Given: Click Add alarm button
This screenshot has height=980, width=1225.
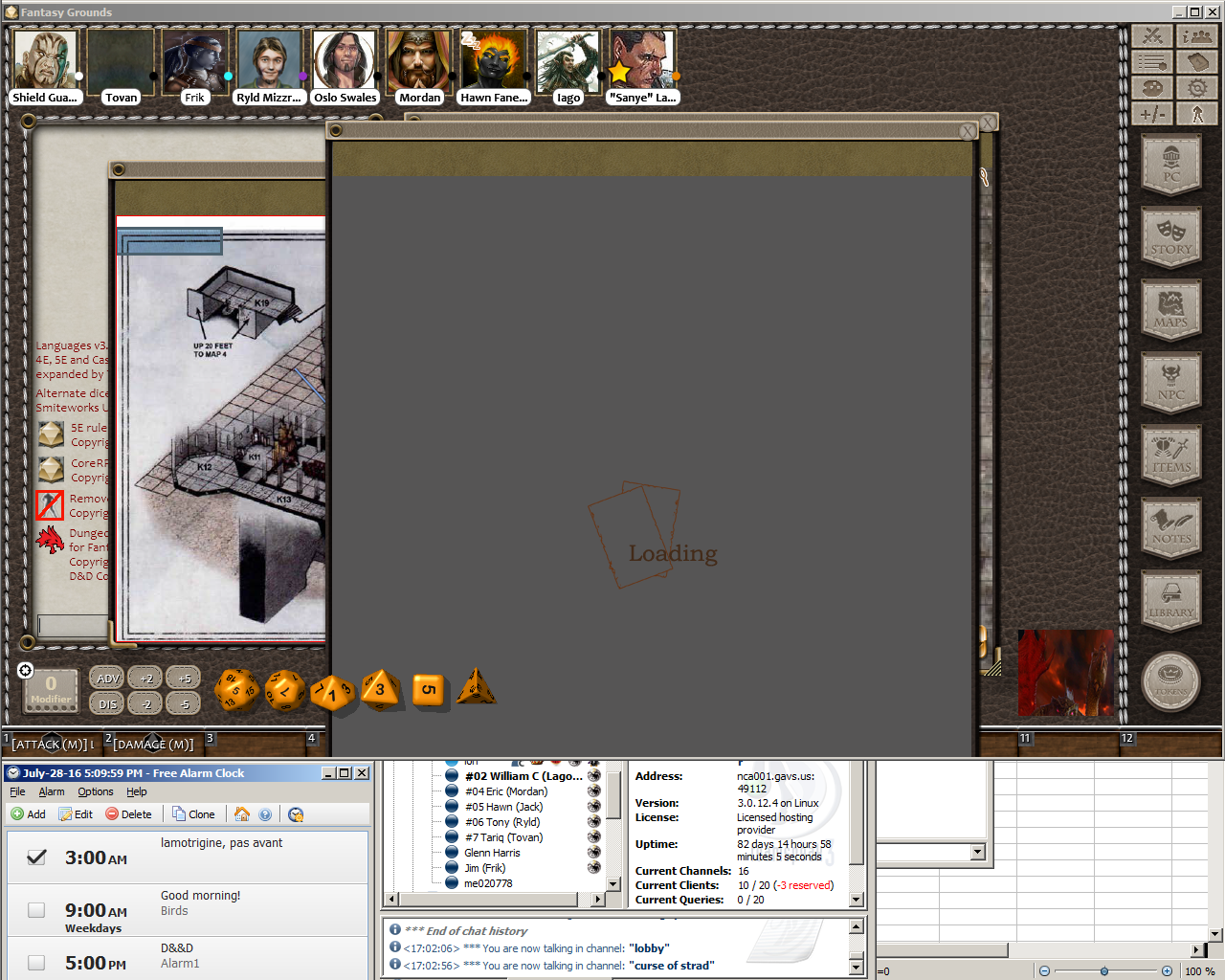Looking at the screenshot, I should (x=29, y=814).
